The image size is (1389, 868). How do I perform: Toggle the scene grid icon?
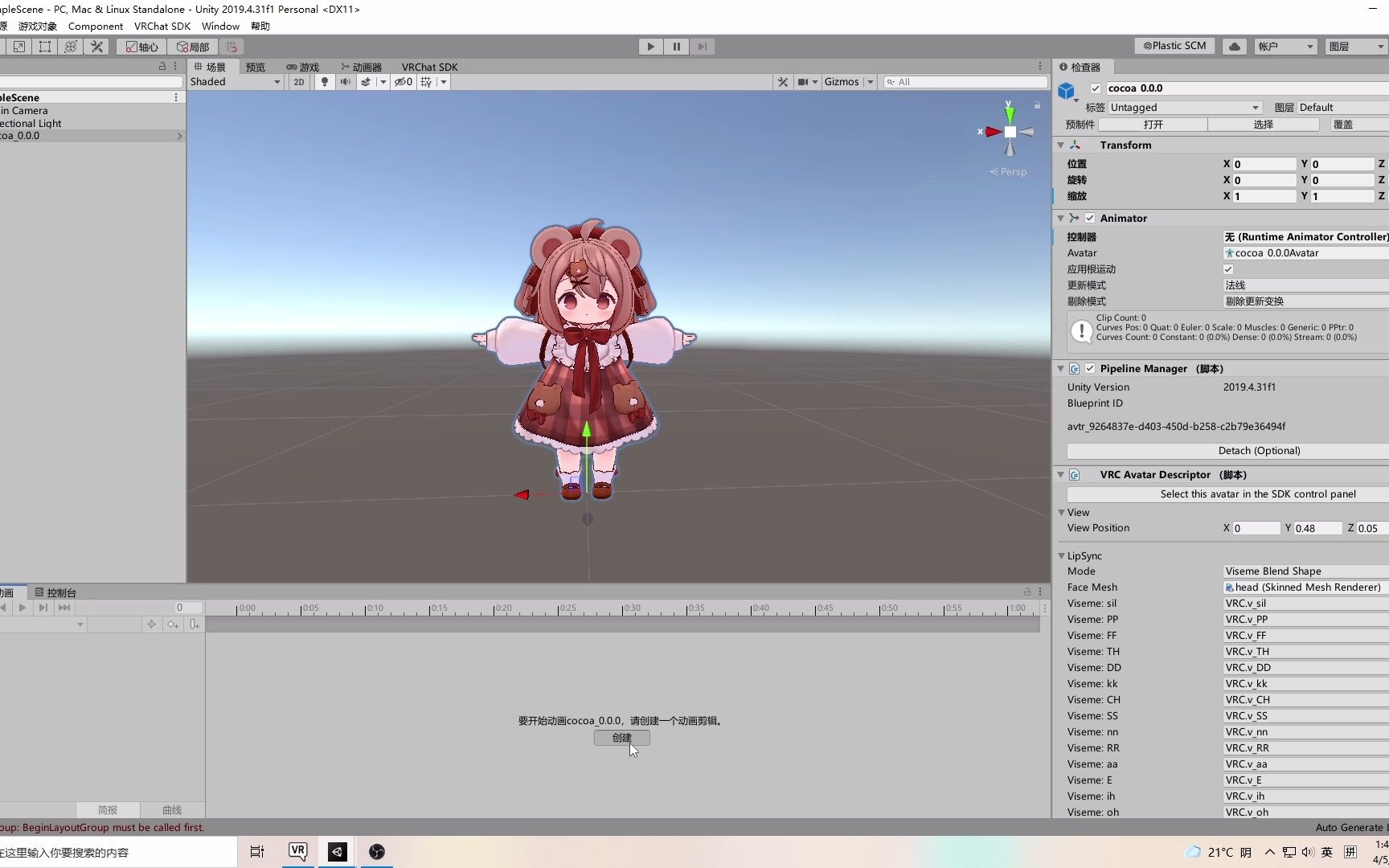(426, 82)
